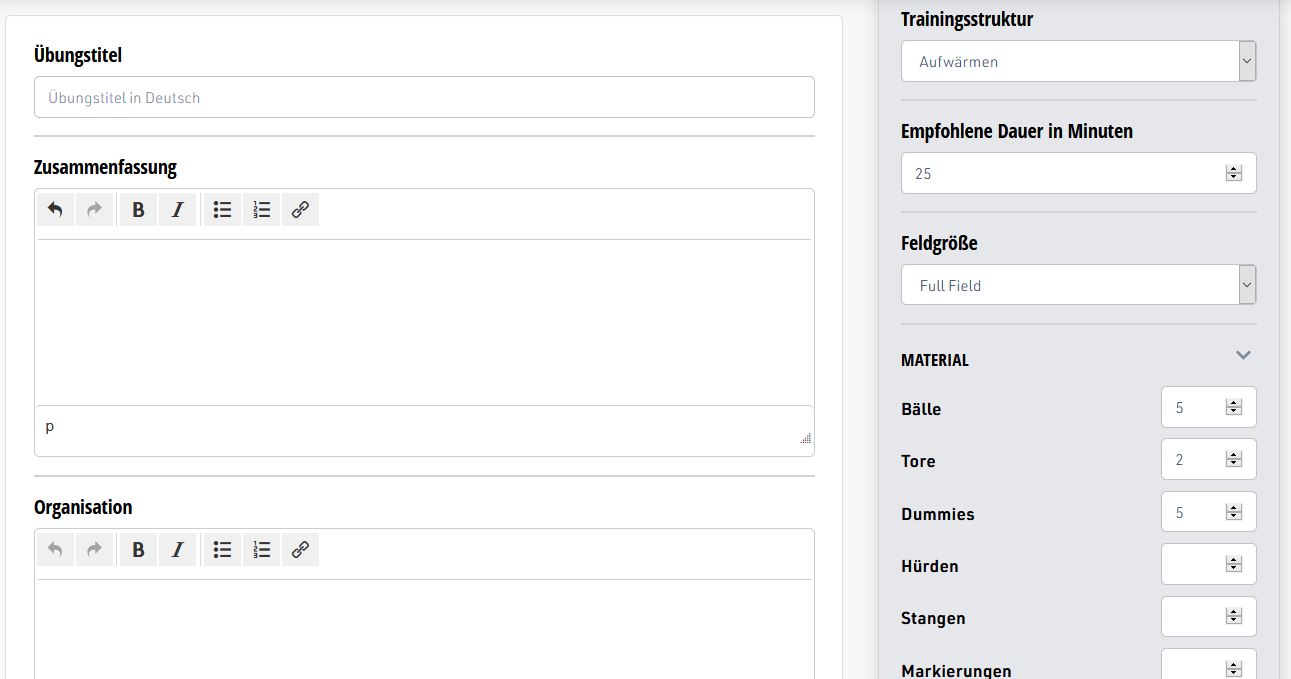
Task: Insert link in Zusammenfassung editor
Action: pyautogui.click(x=301, y=210)
